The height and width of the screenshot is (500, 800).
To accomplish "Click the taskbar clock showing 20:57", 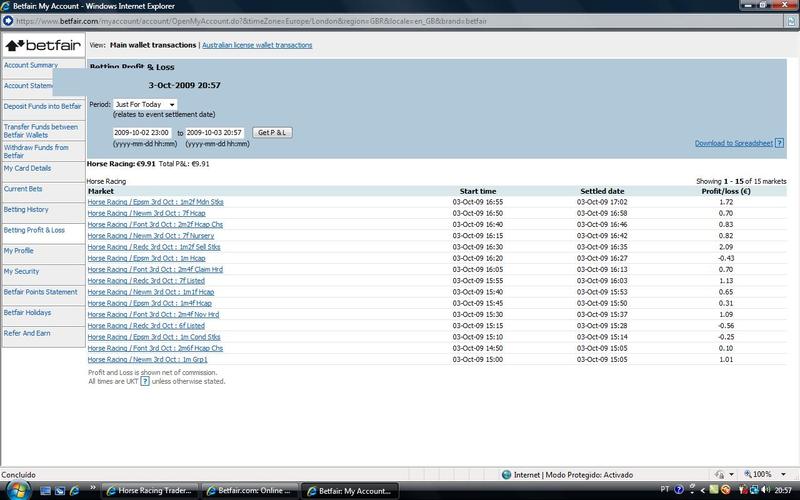I will click(x=784, y=491).
